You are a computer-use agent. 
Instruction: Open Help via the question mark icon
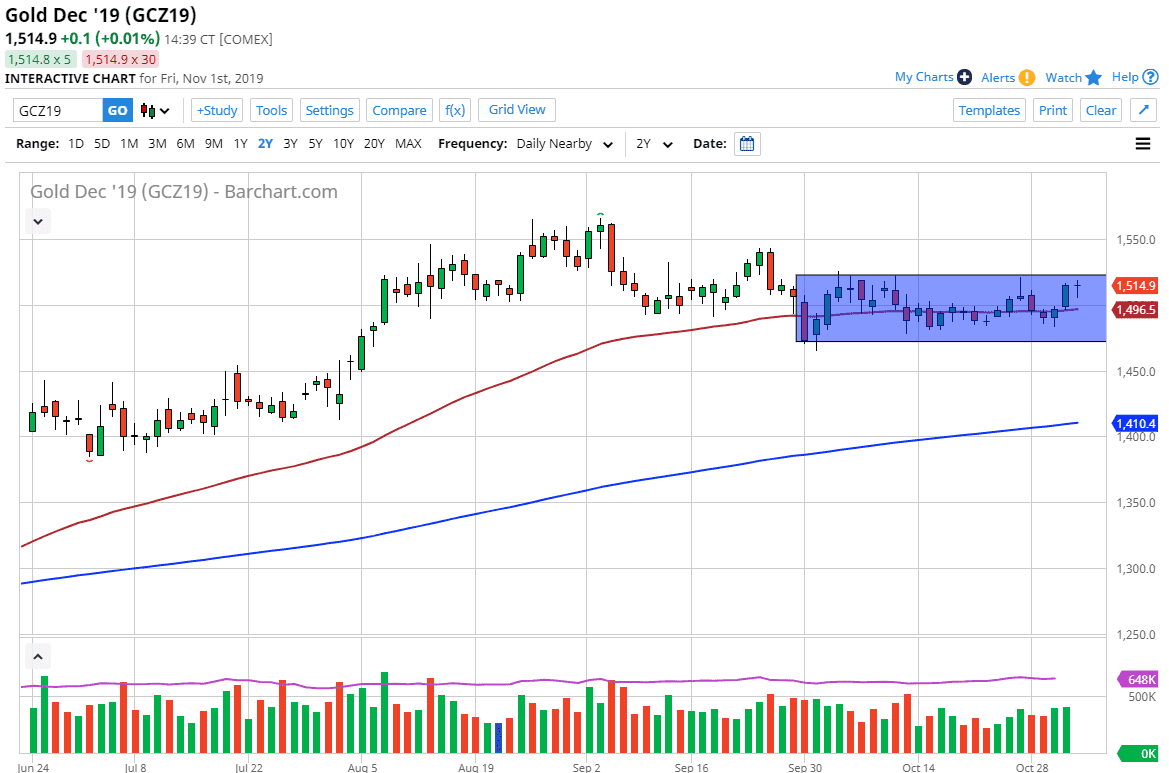point(1151,76)
